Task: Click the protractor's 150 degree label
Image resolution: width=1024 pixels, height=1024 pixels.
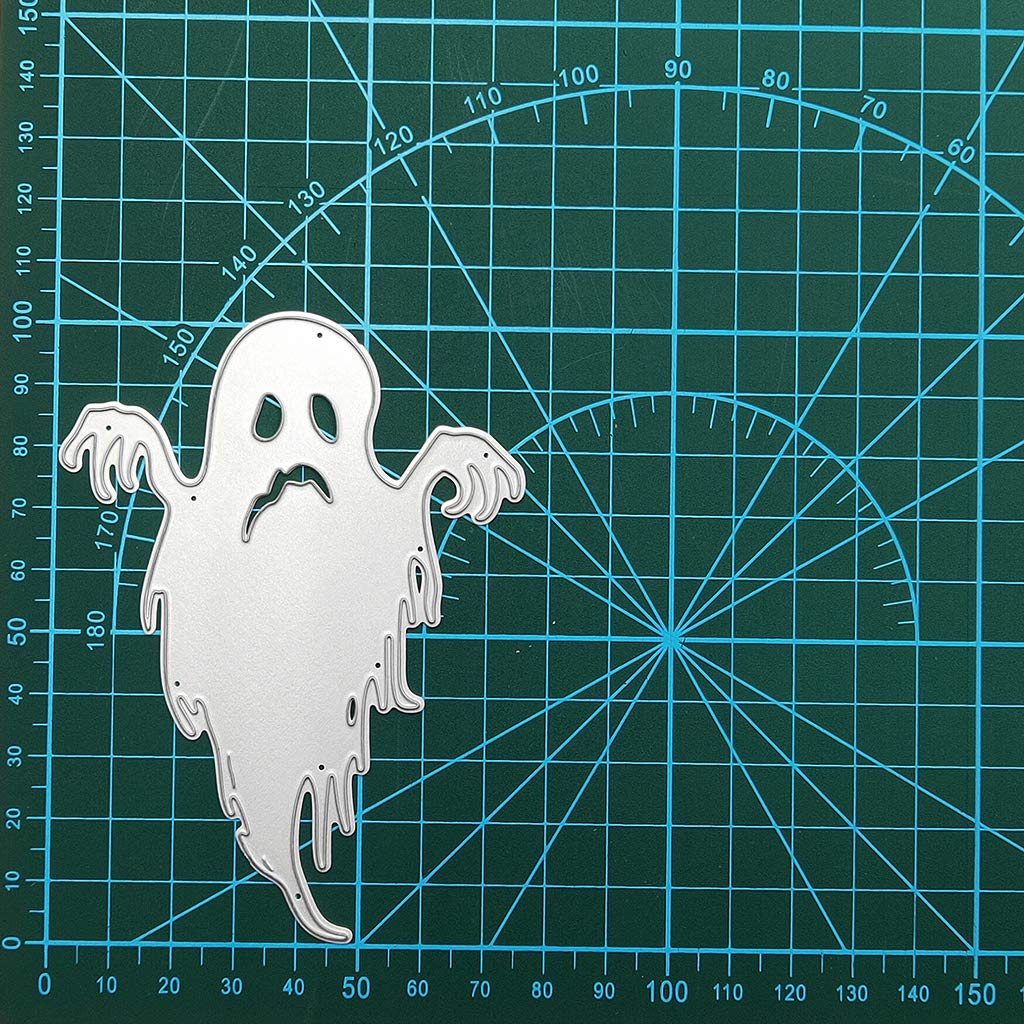Action: (x=179, y=346)
